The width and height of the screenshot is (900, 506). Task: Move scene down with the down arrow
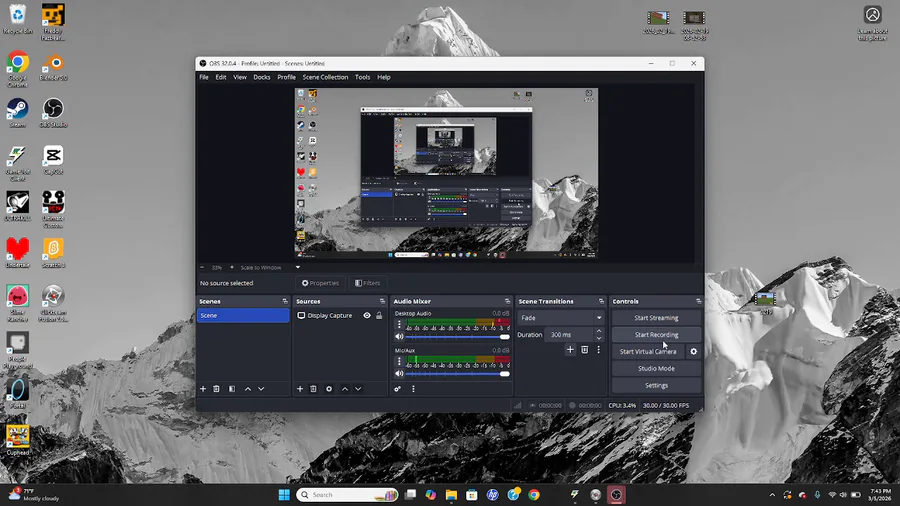tap(261, 389)
